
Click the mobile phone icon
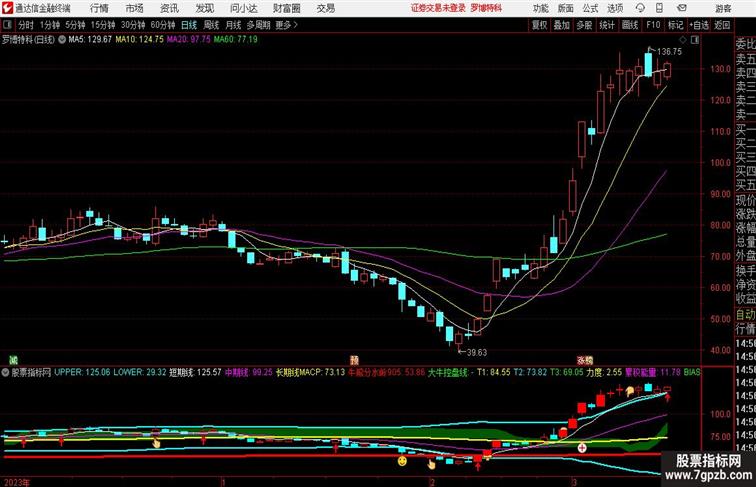[x=659, y=8]
